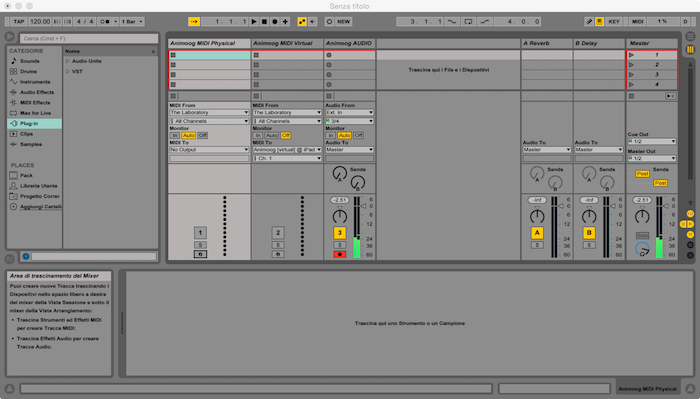Adjust the Master pan knob

pyautogui.click(x=642, y=217)
